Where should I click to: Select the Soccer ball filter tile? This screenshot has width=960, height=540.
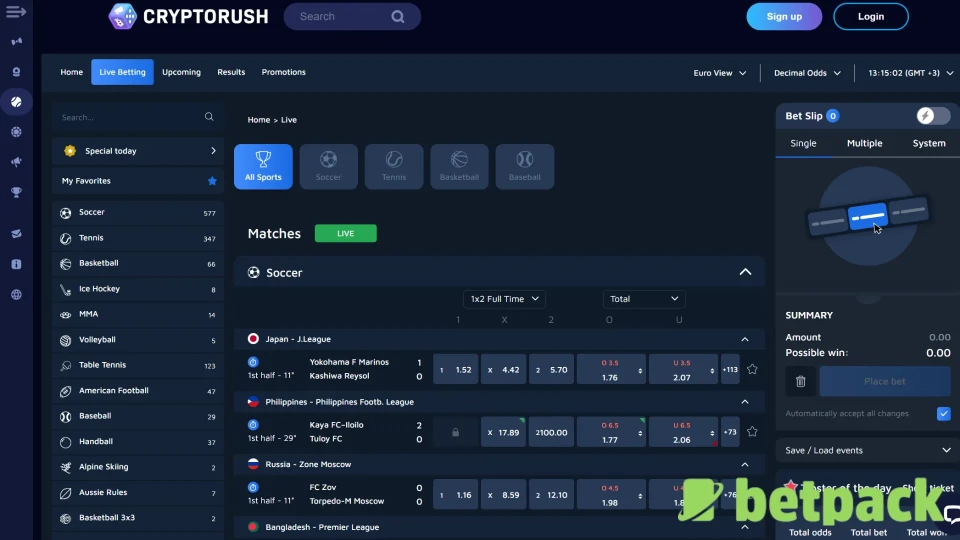pos(329,167)
